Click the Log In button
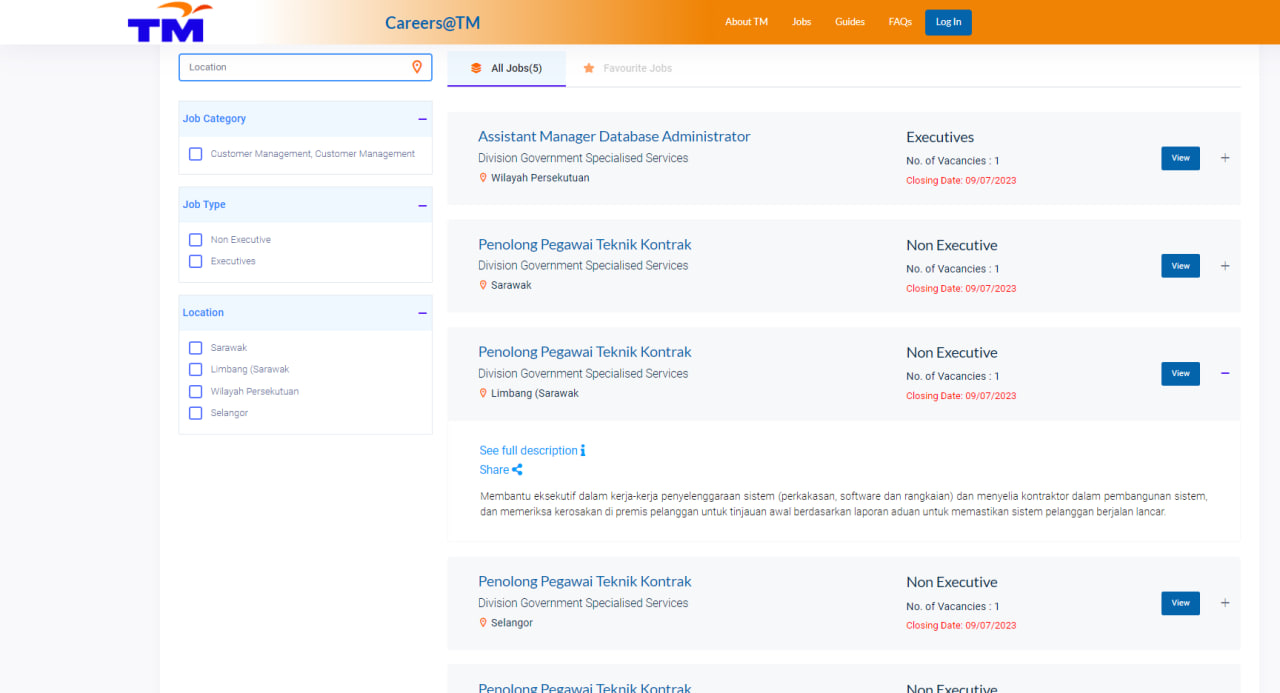Viewport: 1280px width, 693px height. coord(948,22)
